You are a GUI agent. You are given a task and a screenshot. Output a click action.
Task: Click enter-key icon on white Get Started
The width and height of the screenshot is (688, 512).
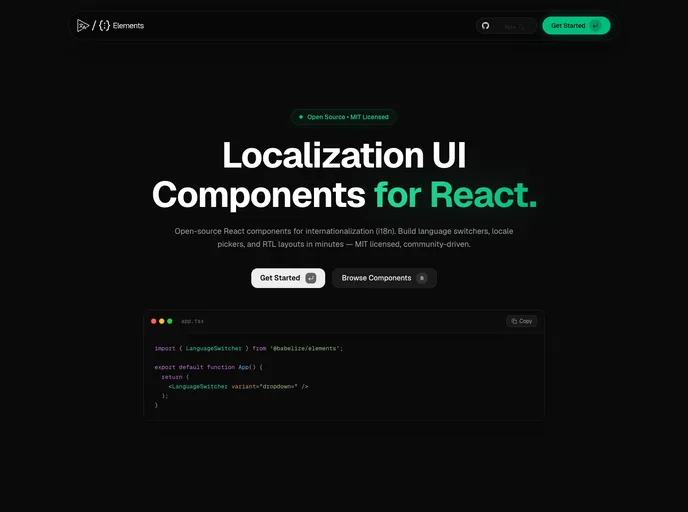(311, 278)
